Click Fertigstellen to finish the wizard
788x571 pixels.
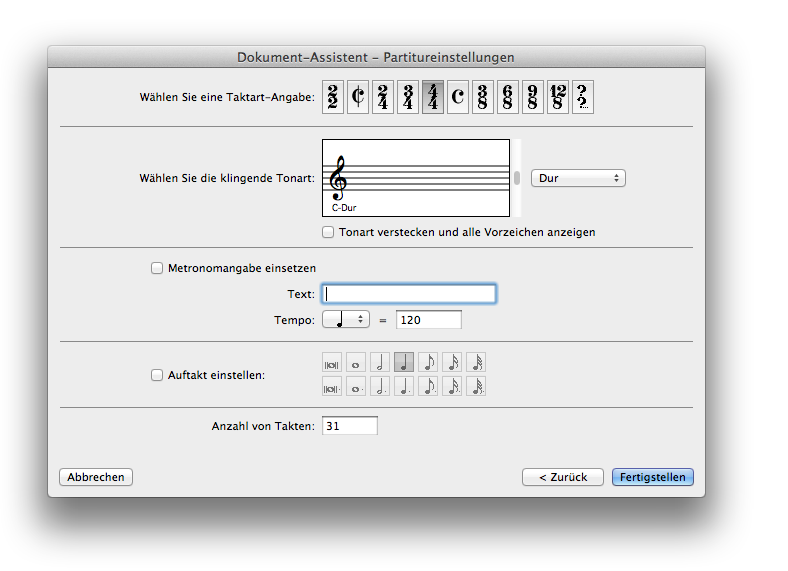coord(653,477)
